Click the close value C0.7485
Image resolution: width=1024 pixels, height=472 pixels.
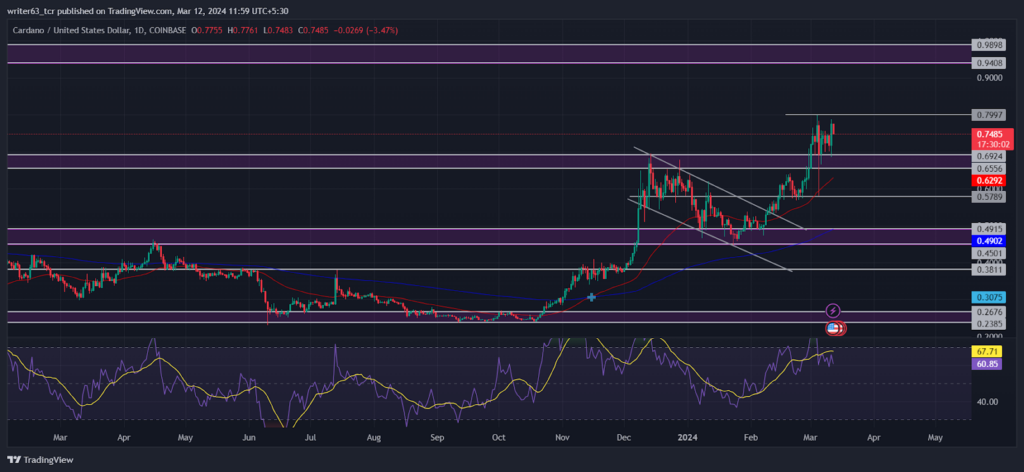[x=312, y=31]
